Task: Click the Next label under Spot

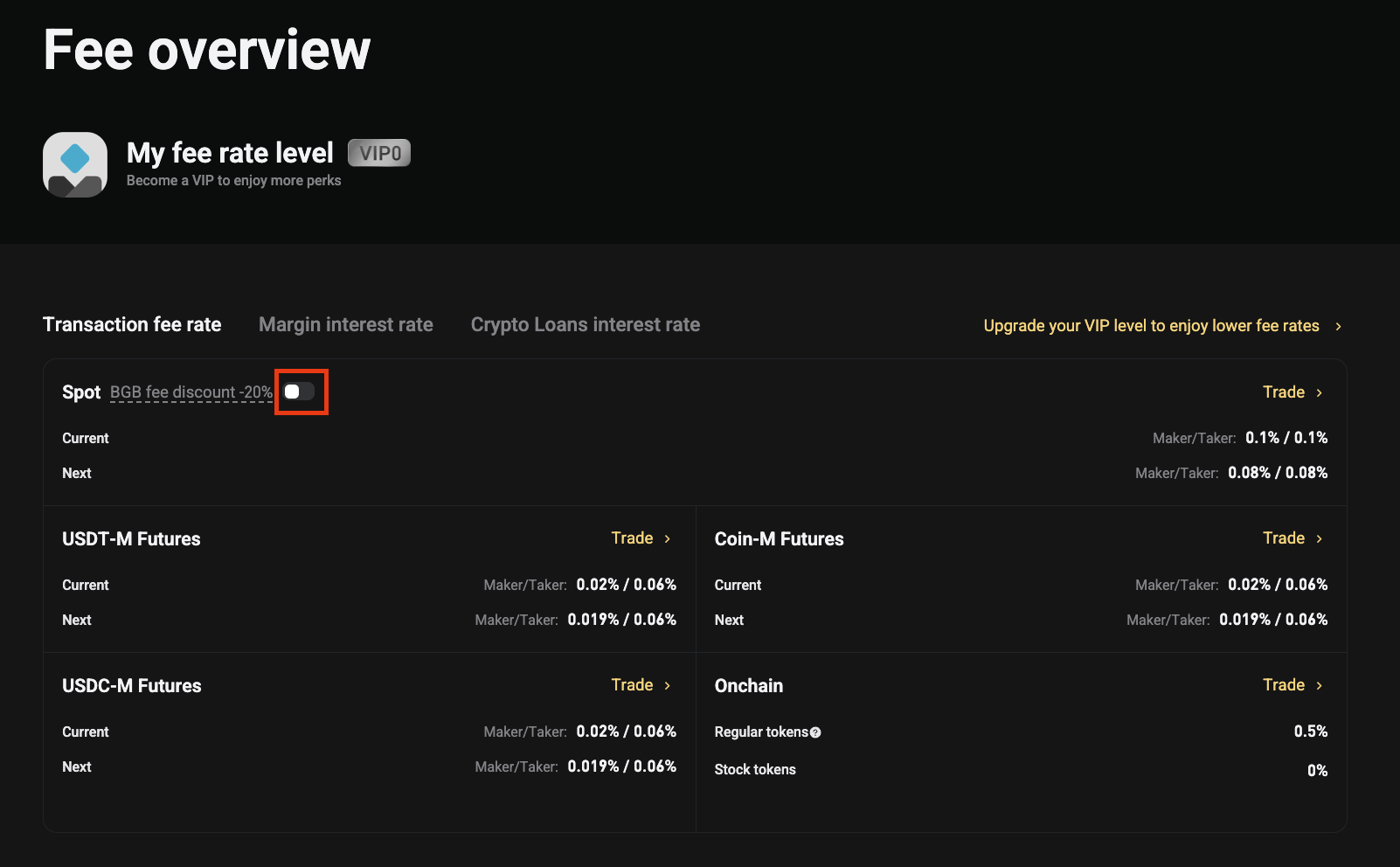Action: tap(77, 474)
